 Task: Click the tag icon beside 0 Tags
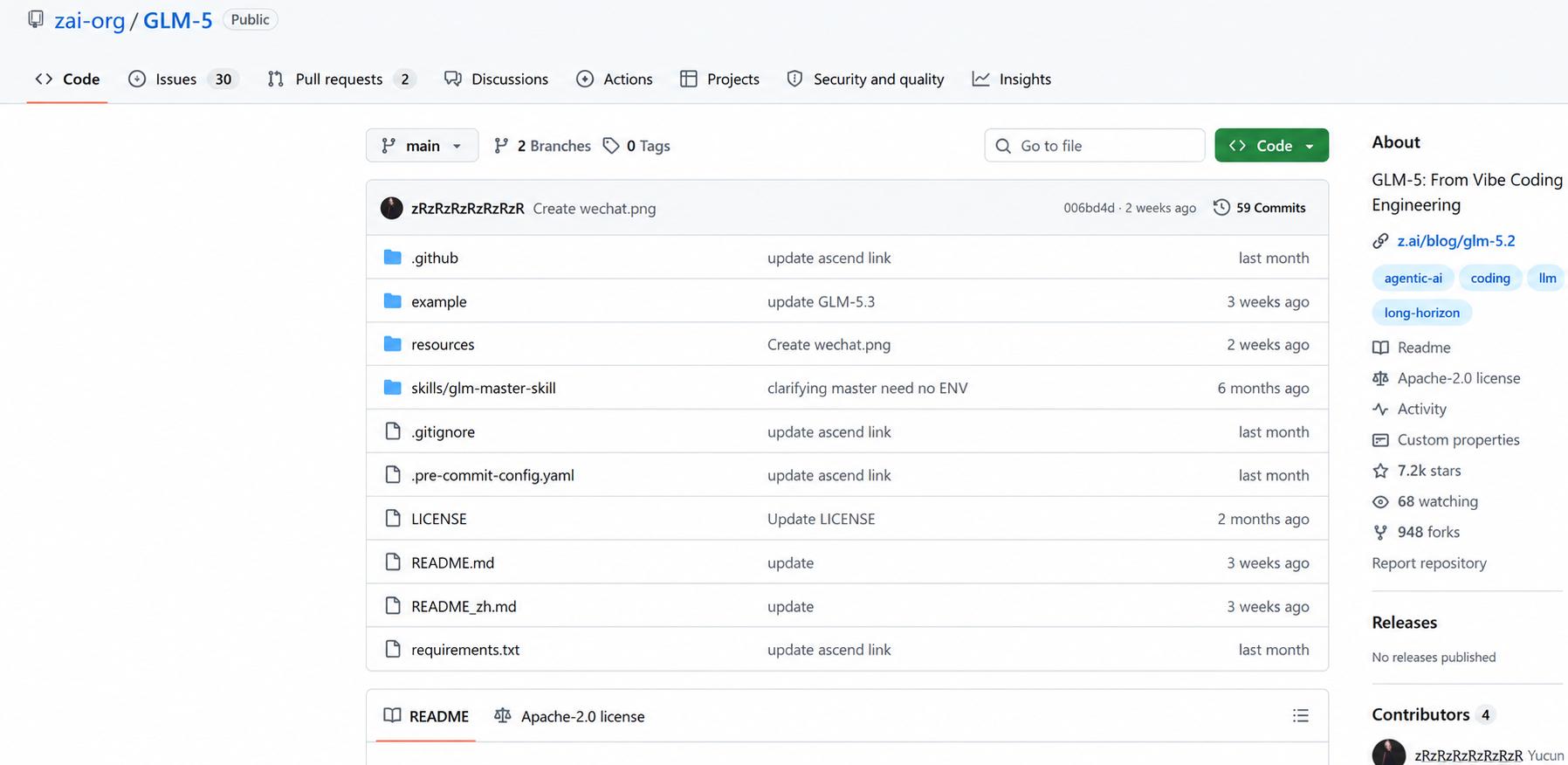[611, 146]
